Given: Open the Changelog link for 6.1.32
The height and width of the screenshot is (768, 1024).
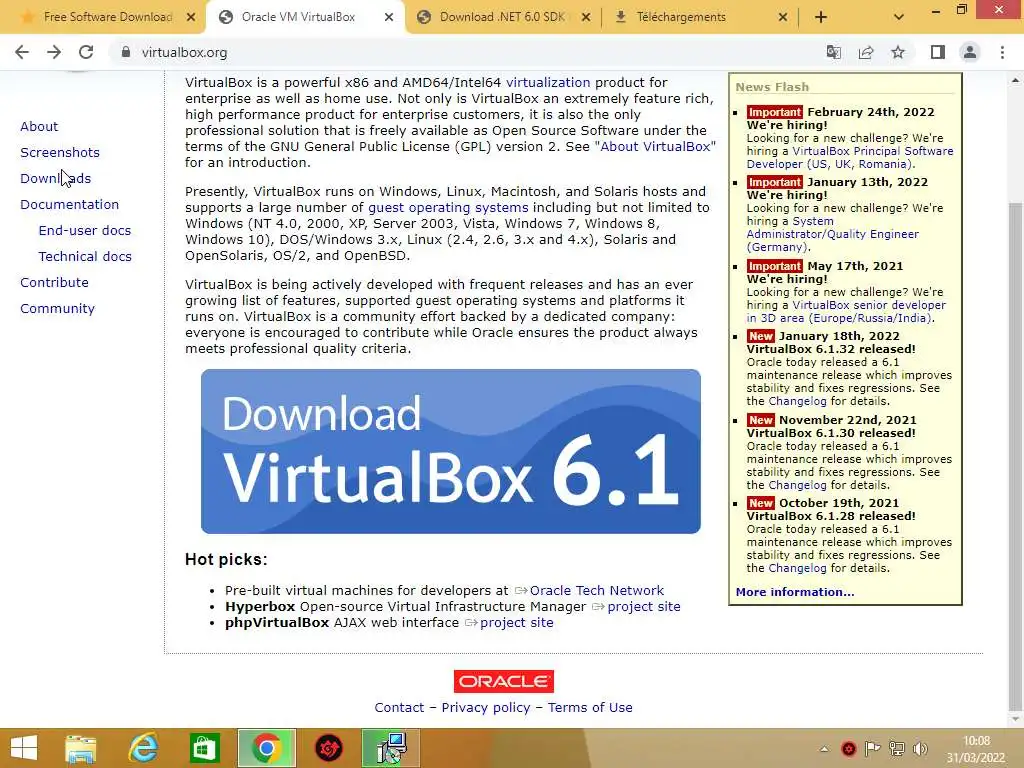Looking at the screenshot, I should click(x=797, y=401).
